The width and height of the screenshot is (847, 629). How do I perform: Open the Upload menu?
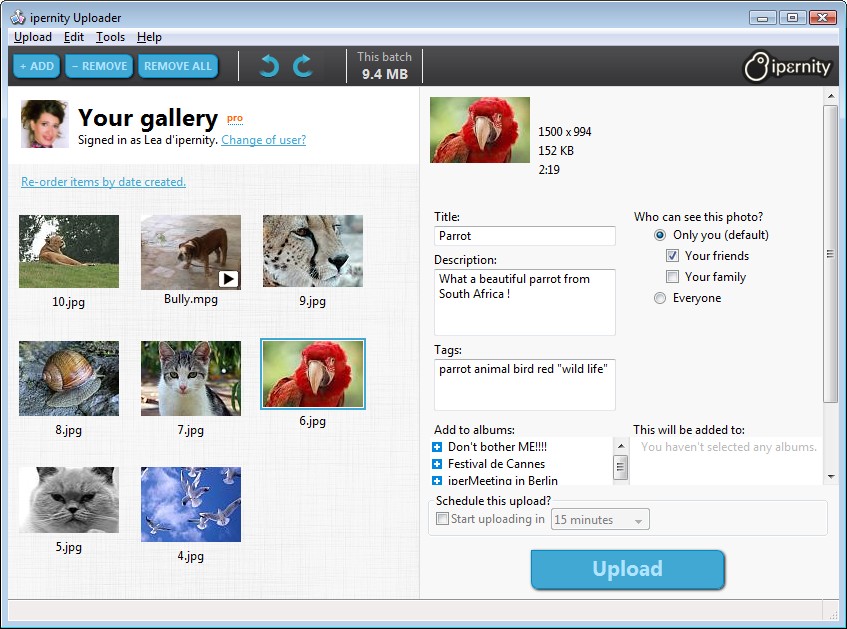pyautogui.click(x=33, y=37)
